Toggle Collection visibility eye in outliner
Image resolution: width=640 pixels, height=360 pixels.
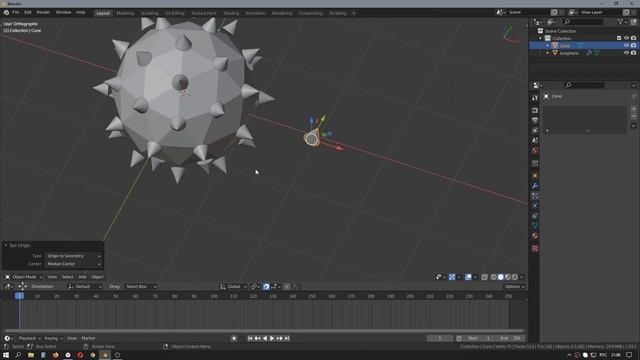tap(626, 38)
